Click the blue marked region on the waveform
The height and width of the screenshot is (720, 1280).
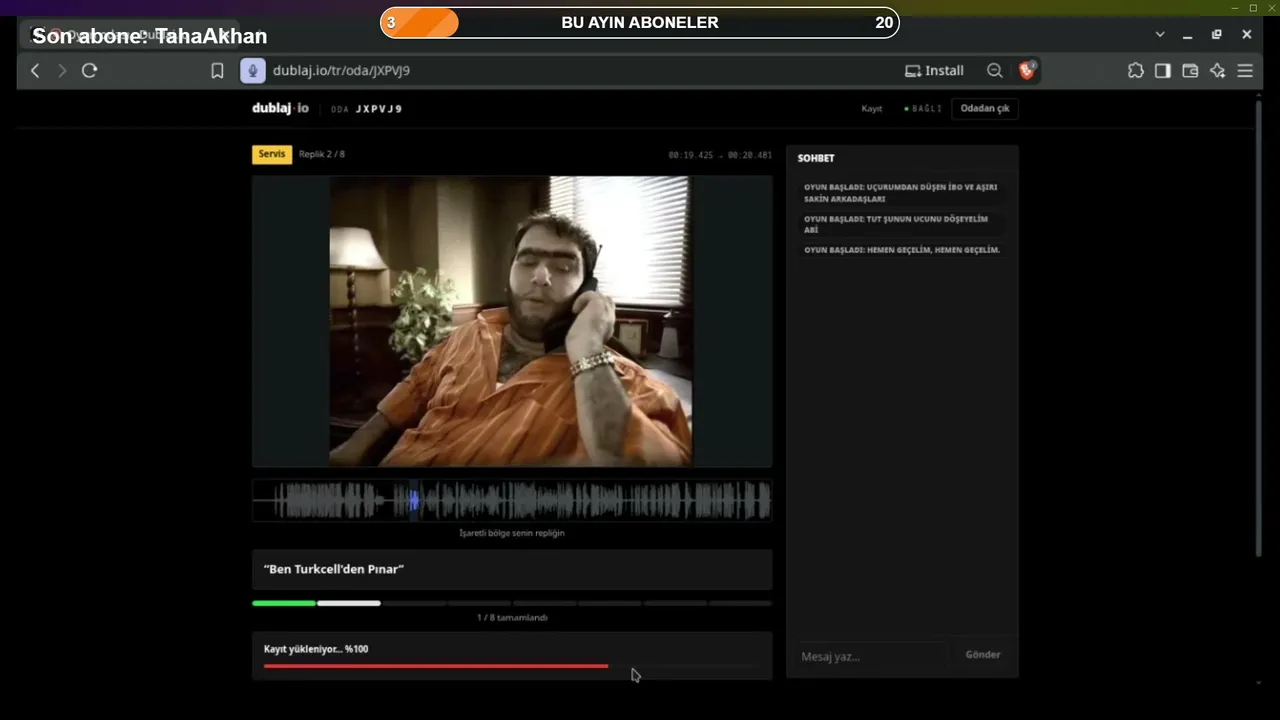(414, 500)
